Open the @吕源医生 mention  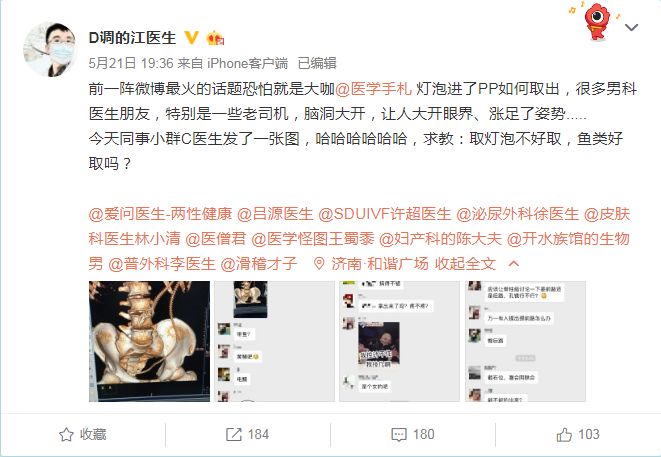[275, 214]
